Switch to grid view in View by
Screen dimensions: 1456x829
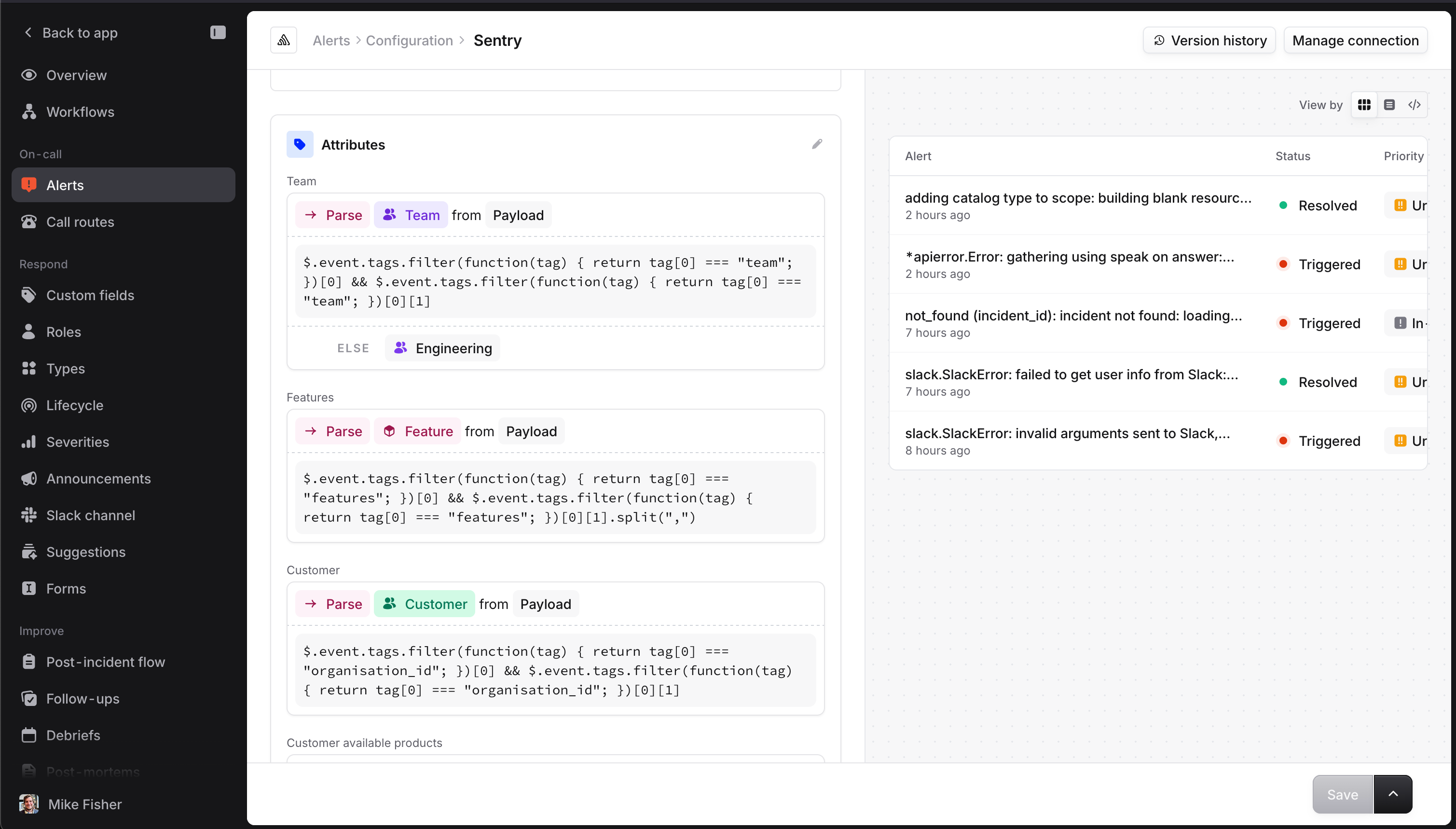tap(1364, 105)
